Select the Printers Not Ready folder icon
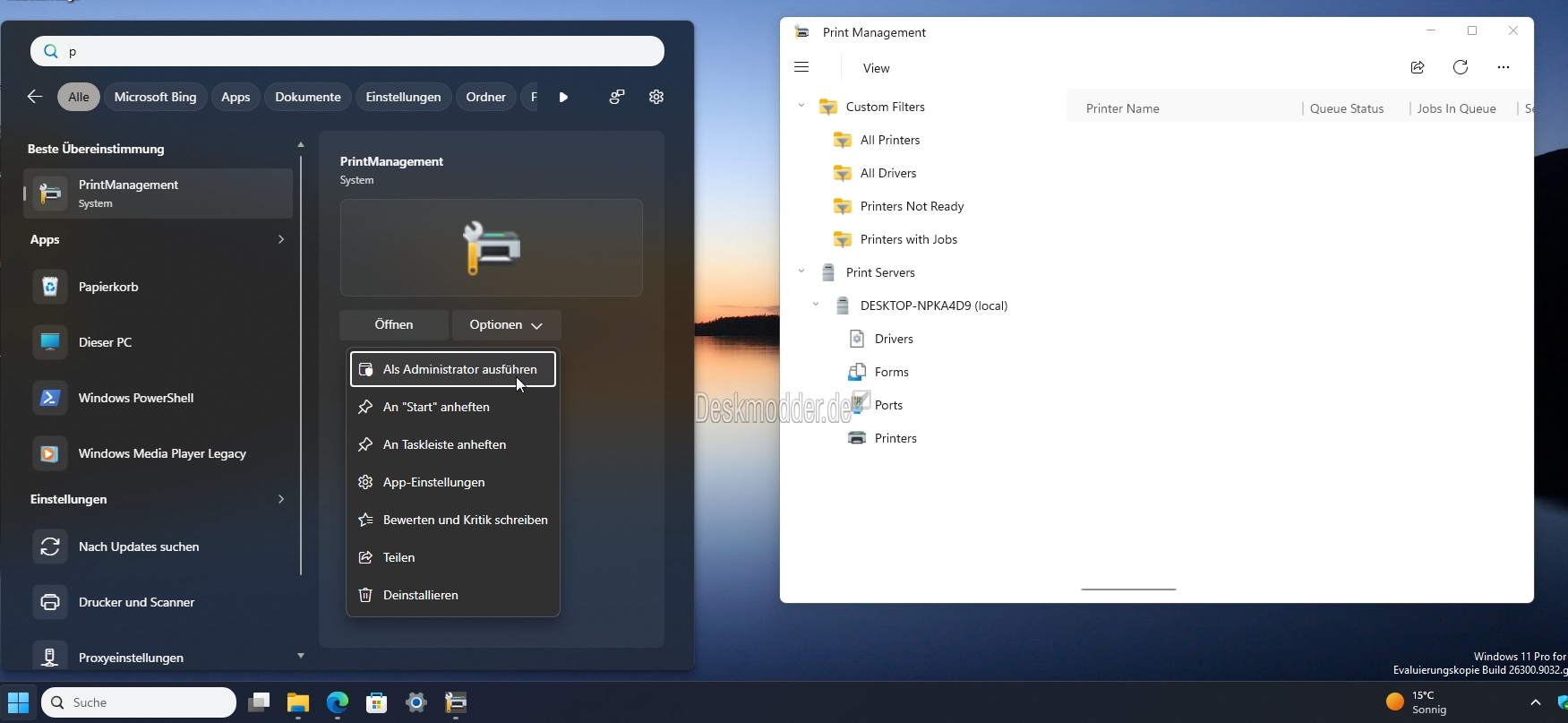 842,206
